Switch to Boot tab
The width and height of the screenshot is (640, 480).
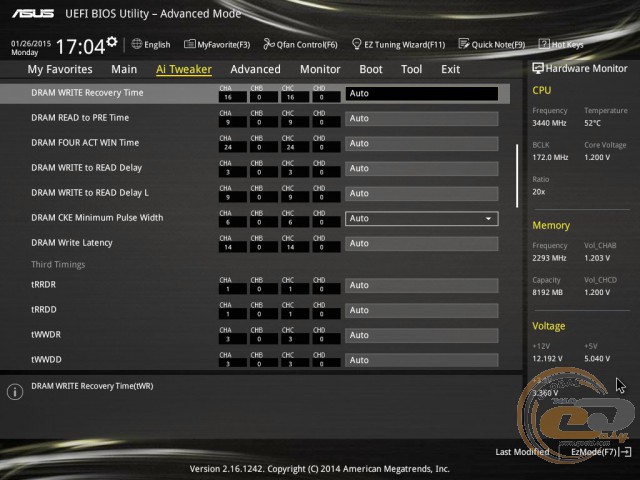pyautogui.click(x=371, y=69)
